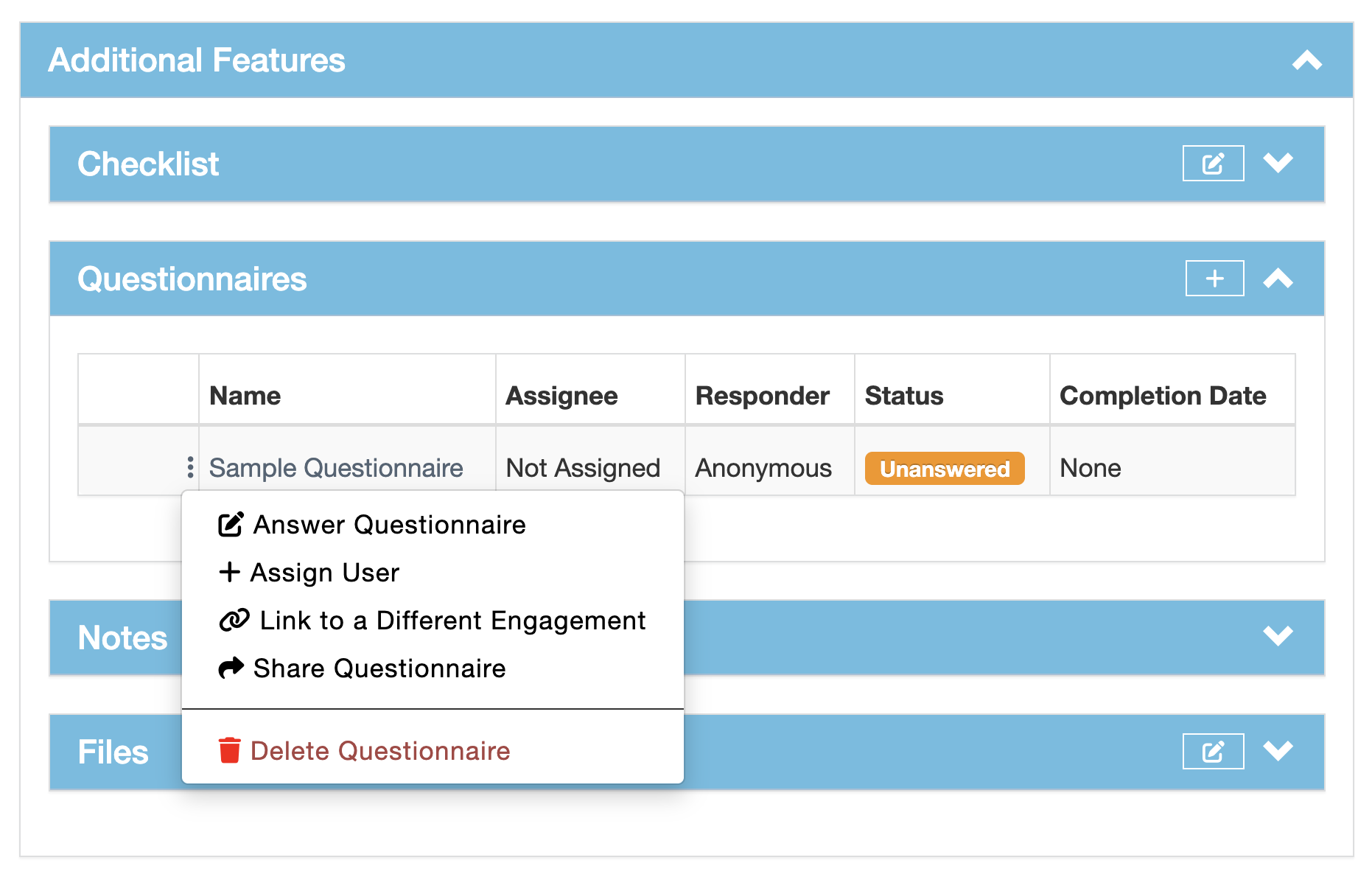
Task: Expand the Checklist panel chevron
Action: 1278,163
